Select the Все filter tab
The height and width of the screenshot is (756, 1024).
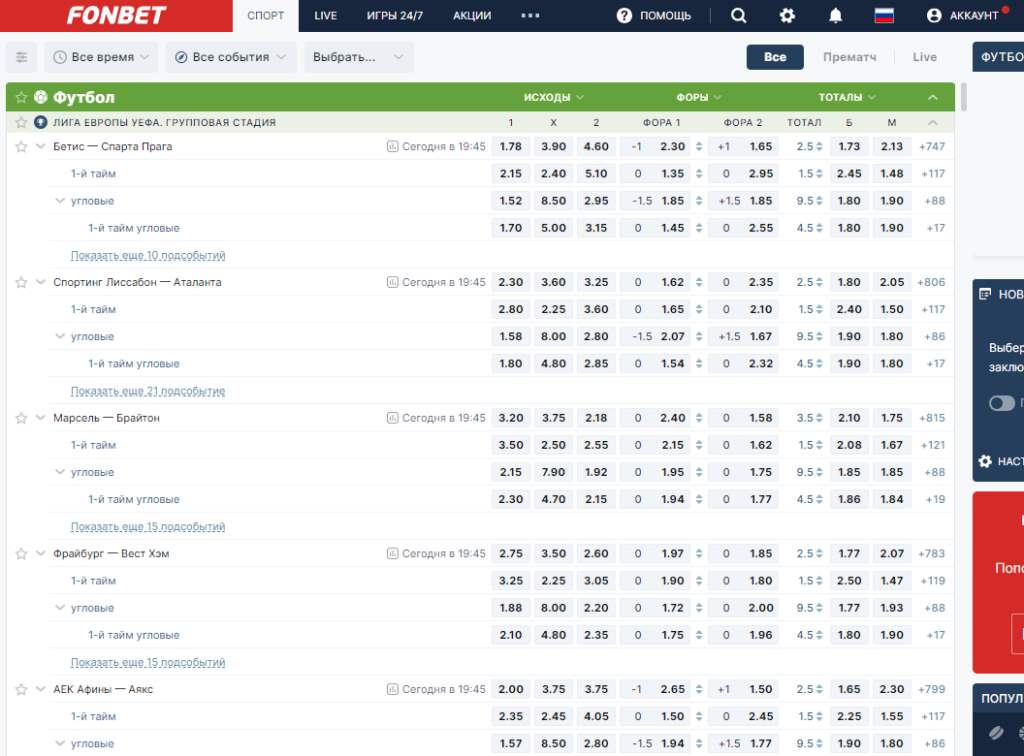click(775, 57)
